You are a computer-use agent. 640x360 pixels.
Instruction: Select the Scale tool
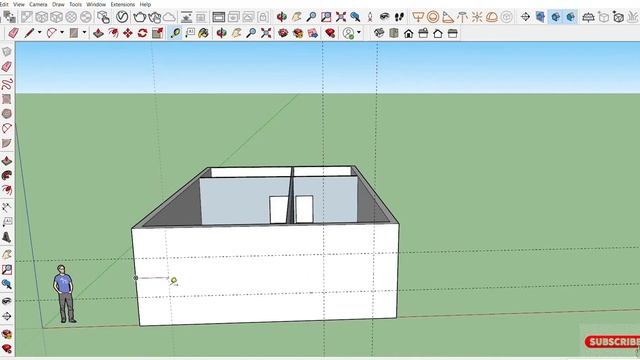tap(158, 33)
